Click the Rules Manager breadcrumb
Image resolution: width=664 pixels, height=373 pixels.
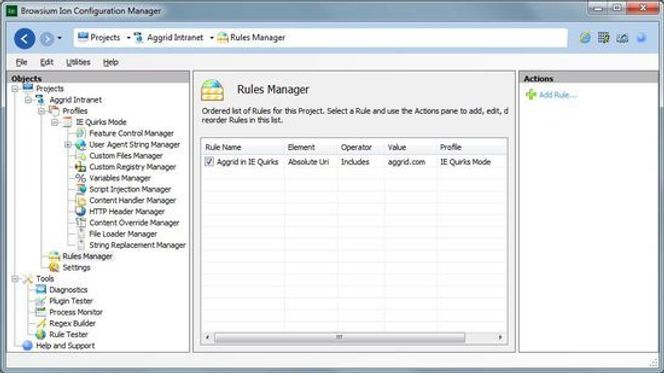(251, 38)
